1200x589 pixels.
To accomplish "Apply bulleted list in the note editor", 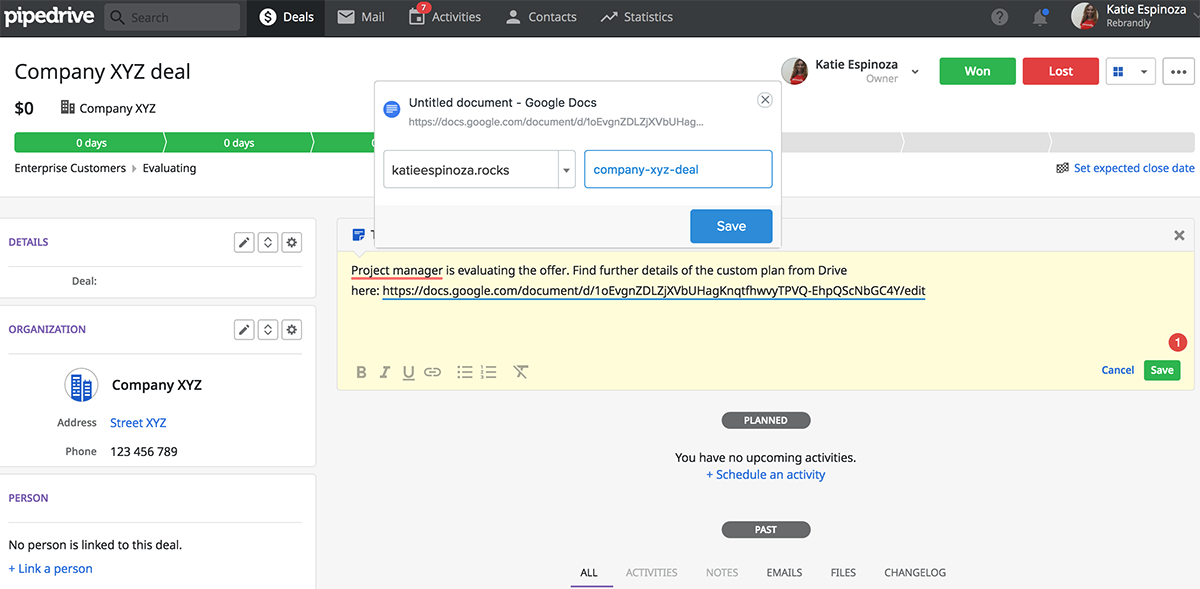I will point(465,372).
